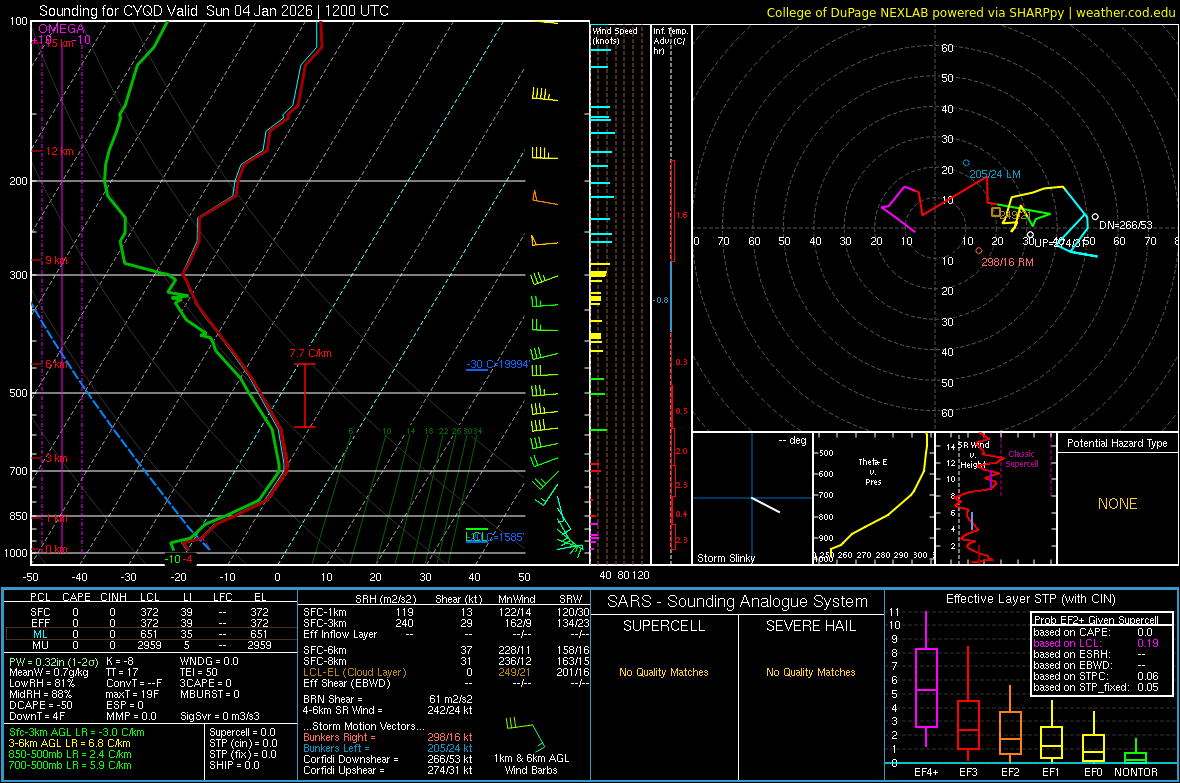The image size is (1180, 783).
Task: Select the 298/16 RM hodograph label
Action: pos(1007,262)
